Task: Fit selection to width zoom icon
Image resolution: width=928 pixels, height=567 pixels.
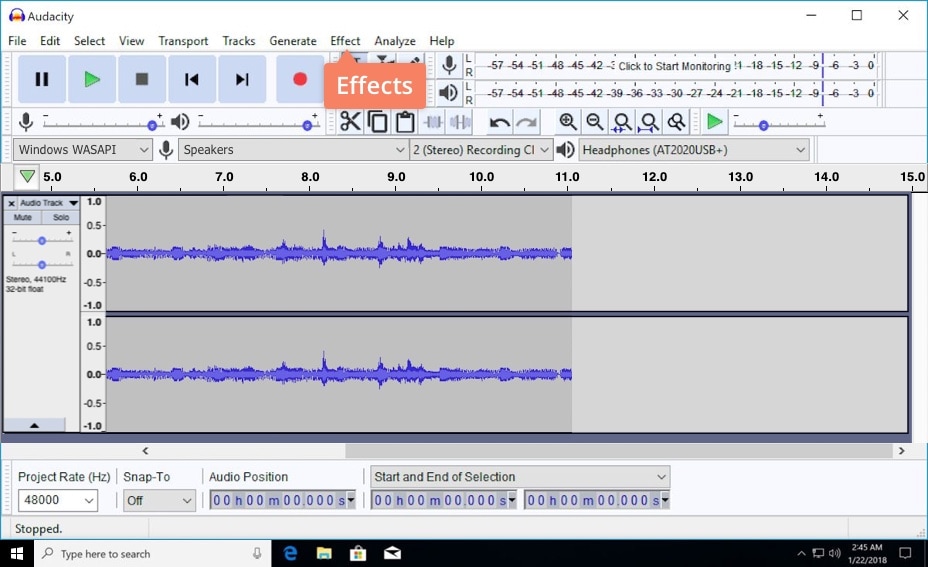Action: pyautogui.click(x=621, y=122)
